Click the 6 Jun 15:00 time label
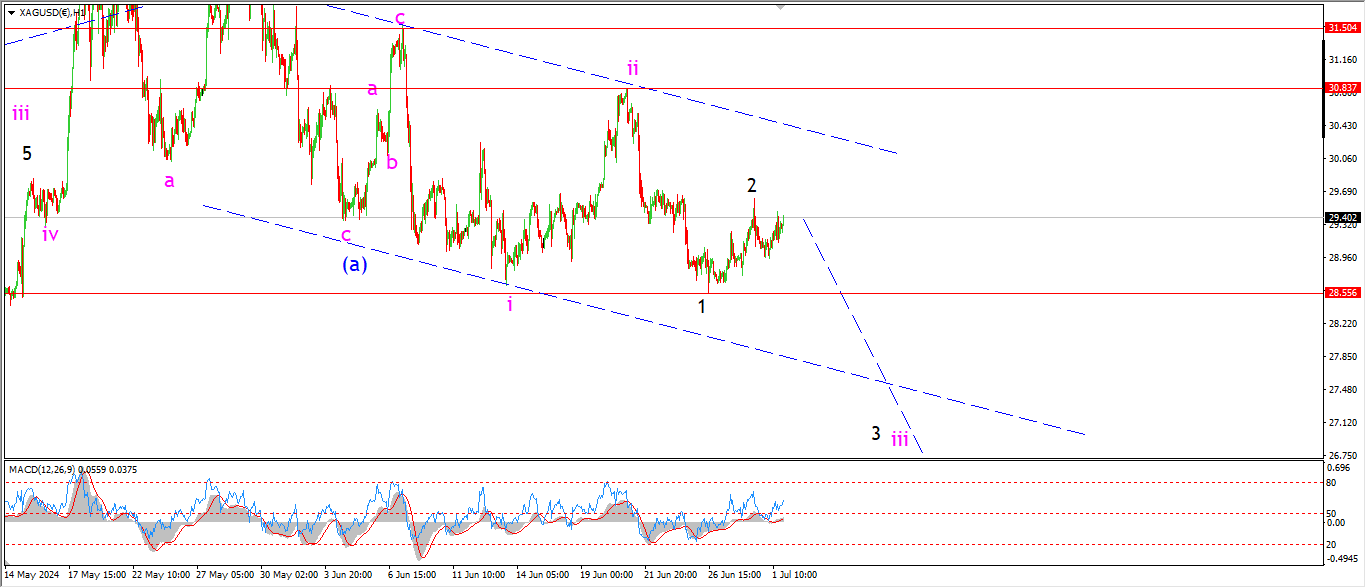This screenshot has width=1366, height=588. tap(410, 575)
